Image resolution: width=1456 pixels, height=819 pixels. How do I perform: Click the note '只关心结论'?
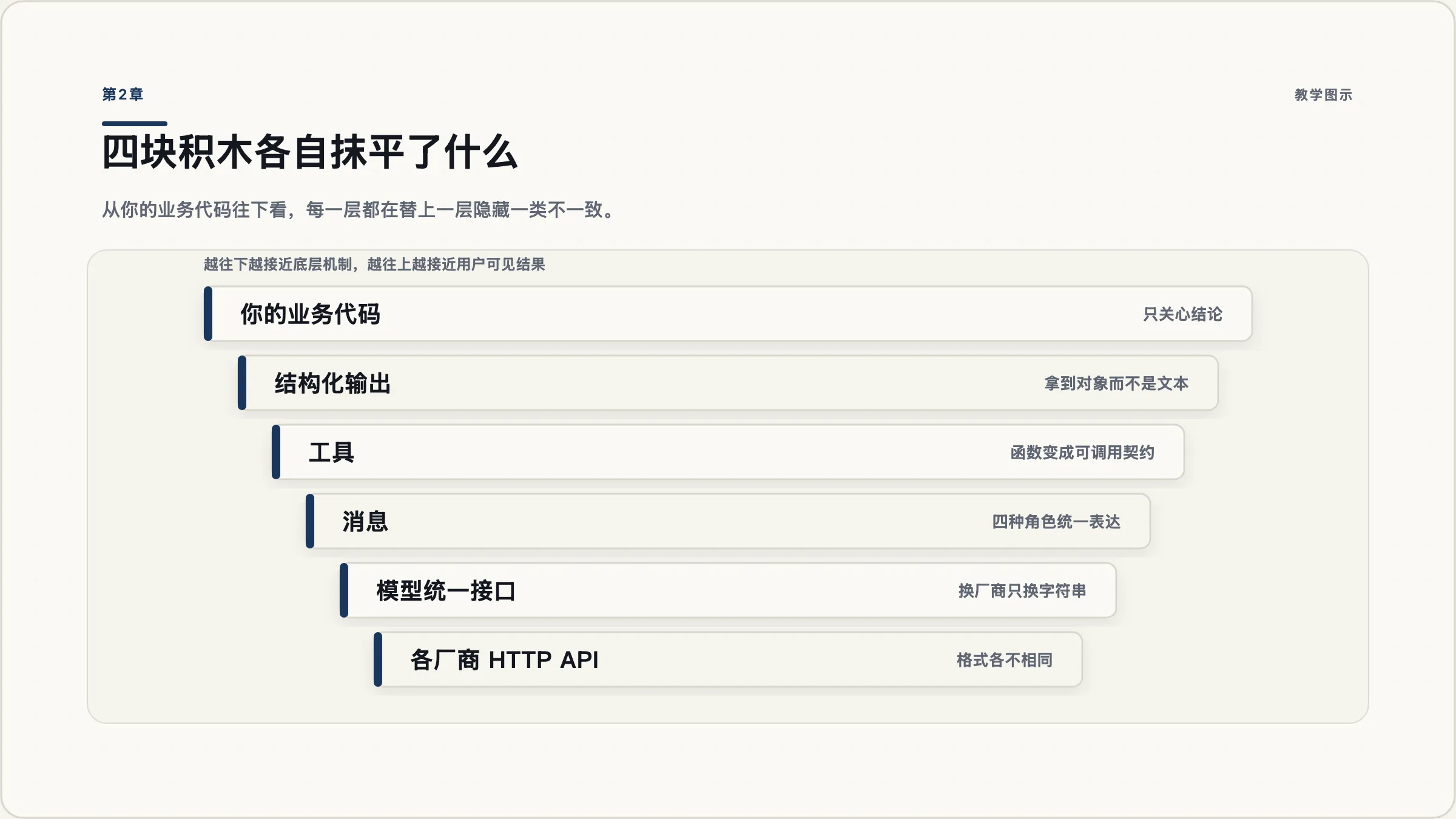tap(1182, 314)
